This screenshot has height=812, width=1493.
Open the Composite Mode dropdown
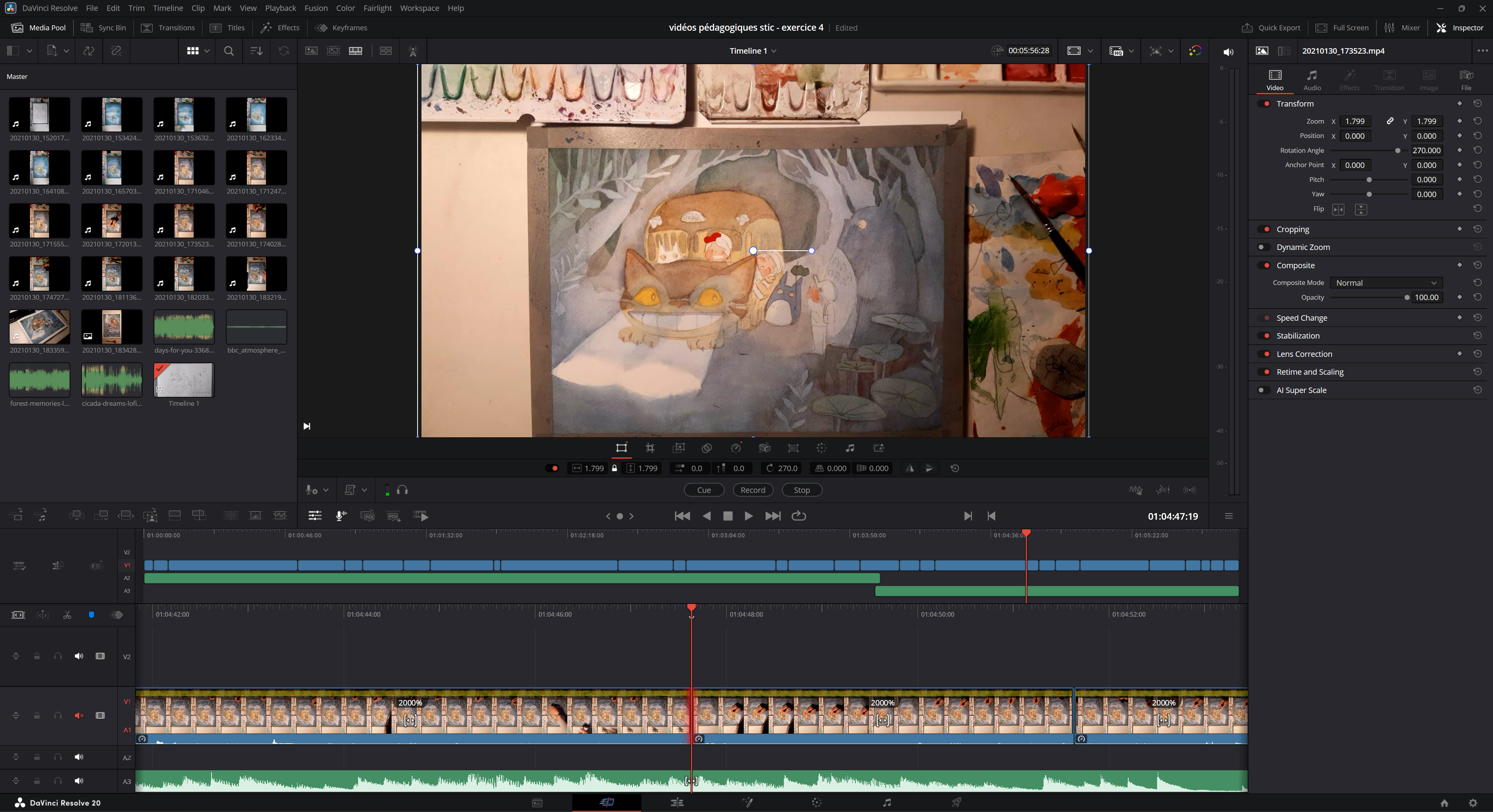[1386, 282]
